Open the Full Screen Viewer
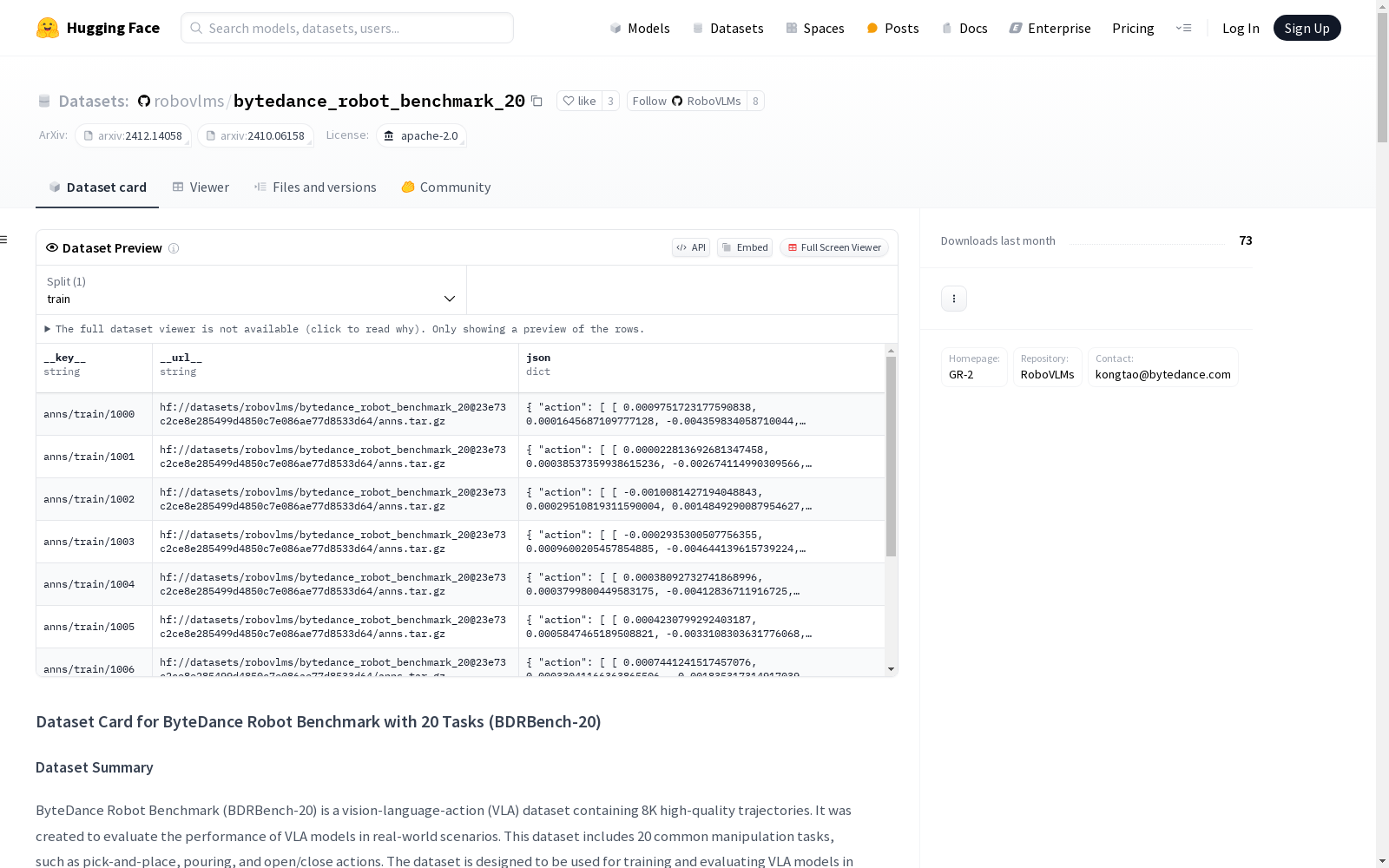The image size is (1389, 868). click(x=834, y=247)
